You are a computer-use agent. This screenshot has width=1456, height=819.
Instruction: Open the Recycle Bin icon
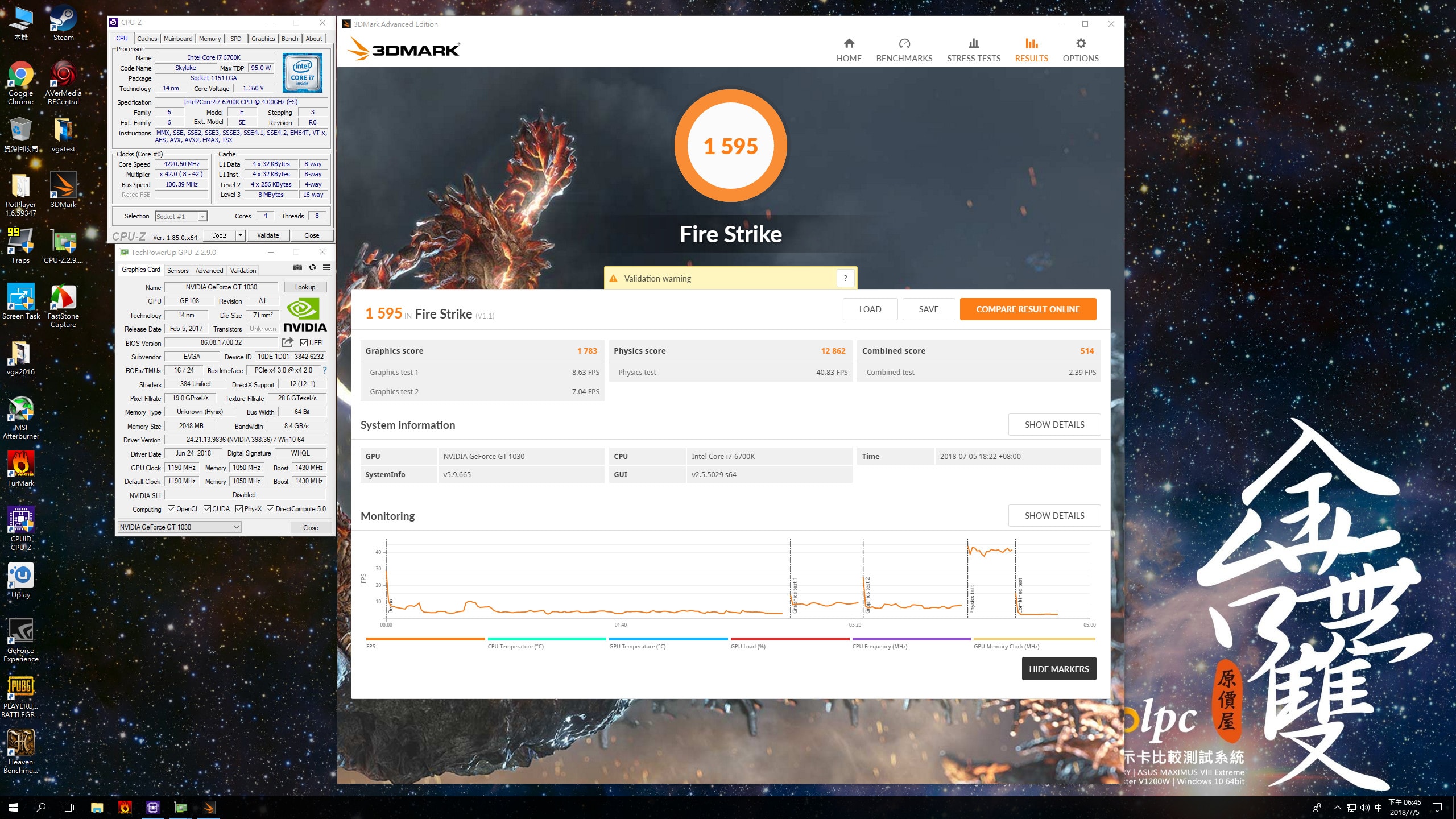pyautogui.click(x=20, y=135)
